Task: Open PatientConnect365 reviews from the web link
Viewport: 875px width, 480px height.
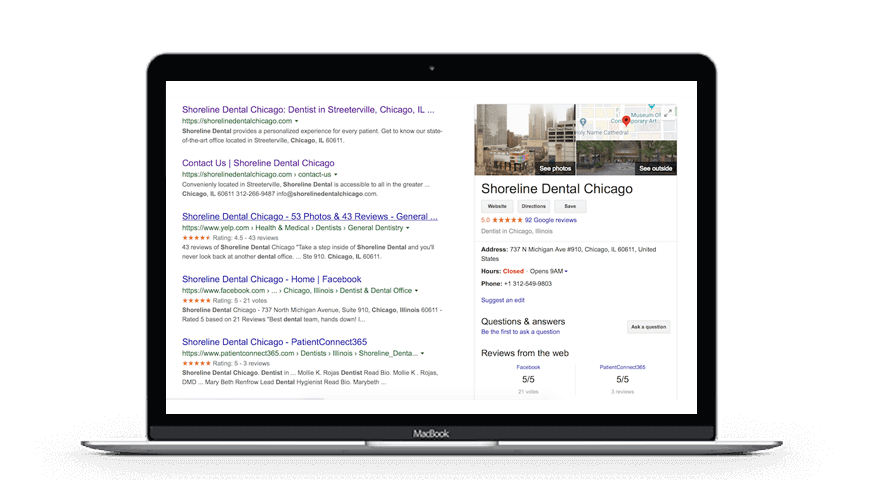Action: pyautogui.click(x=622, y=367)
